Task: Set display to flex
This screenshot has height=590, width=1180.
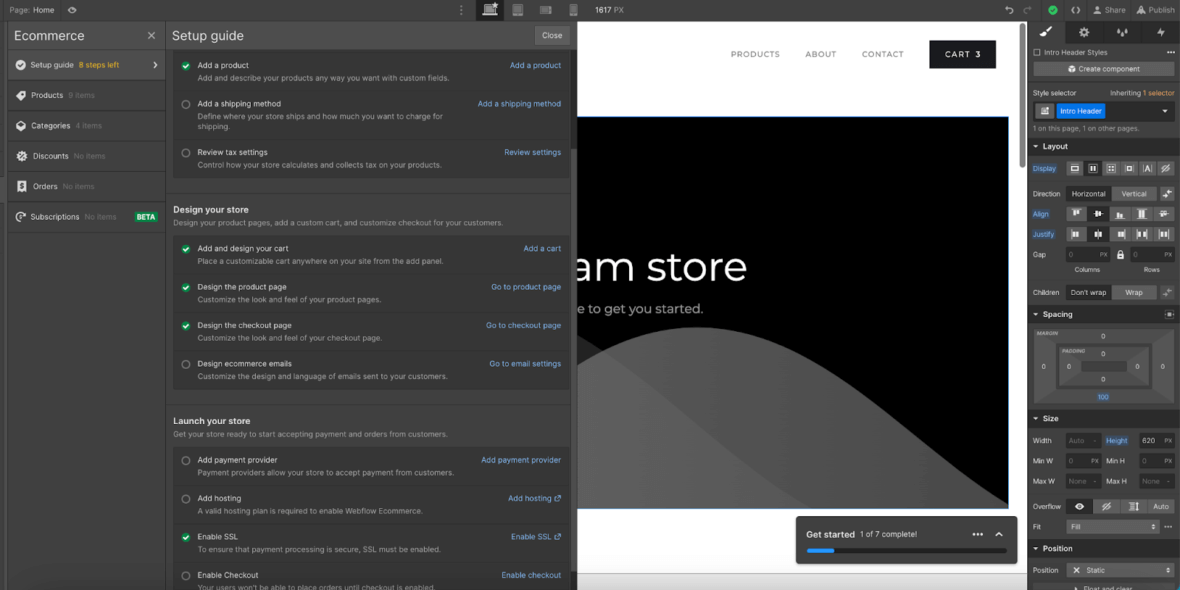Action: tap(1093, 169)
